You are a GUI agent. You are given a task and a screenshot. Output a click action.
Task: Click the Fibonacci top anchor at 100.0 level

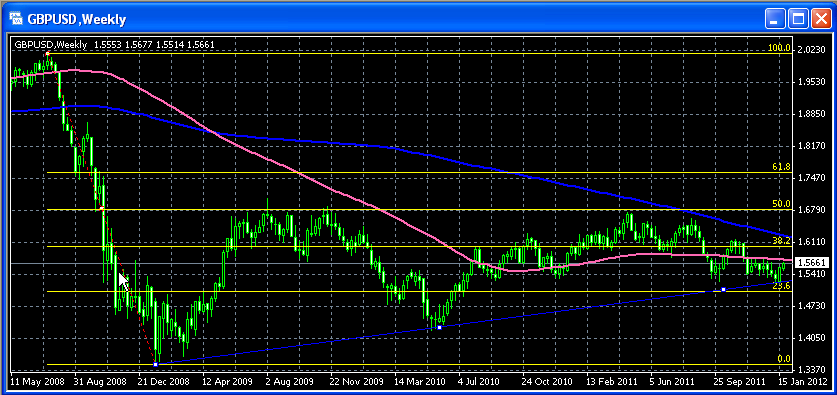[48, 53]
